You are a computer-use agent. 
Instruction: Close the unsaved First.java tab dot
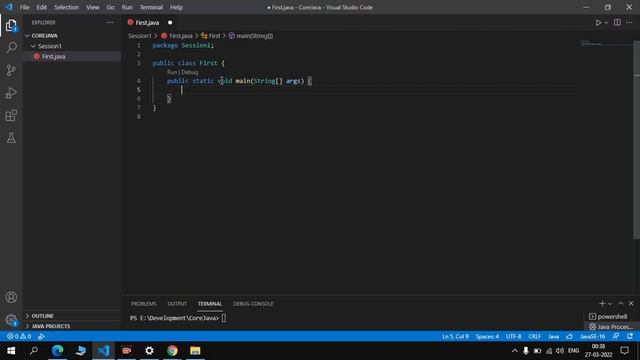click(x=170, y=22)
